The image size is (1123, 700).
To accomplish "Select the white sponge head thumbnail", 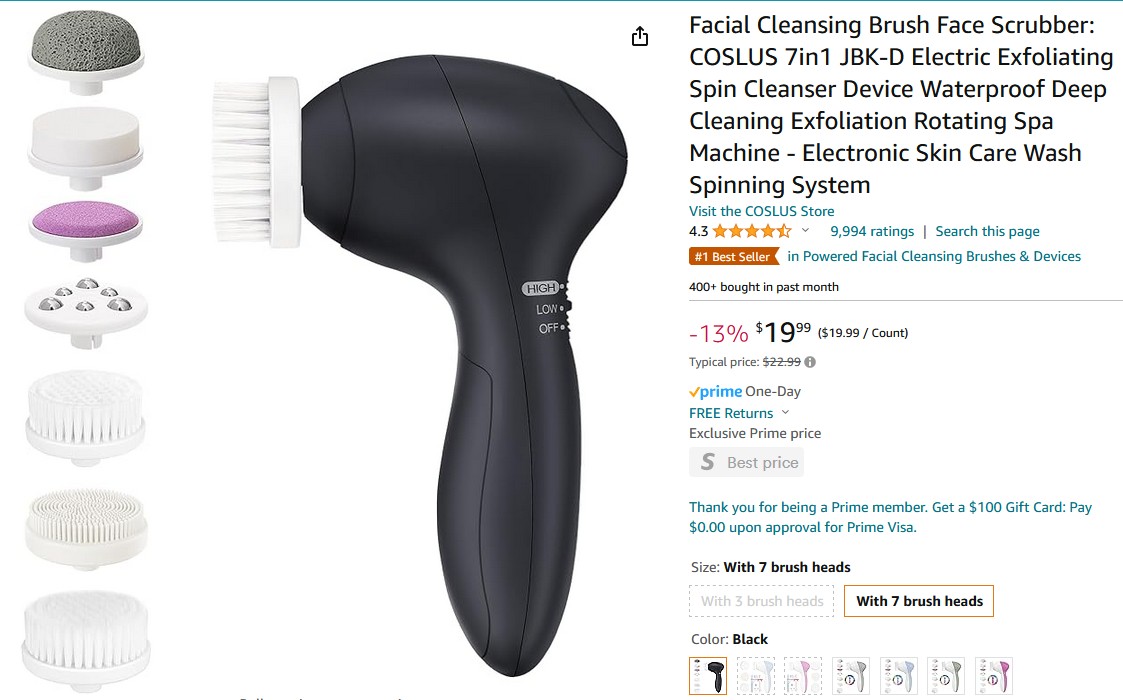I will pos(86,147).
